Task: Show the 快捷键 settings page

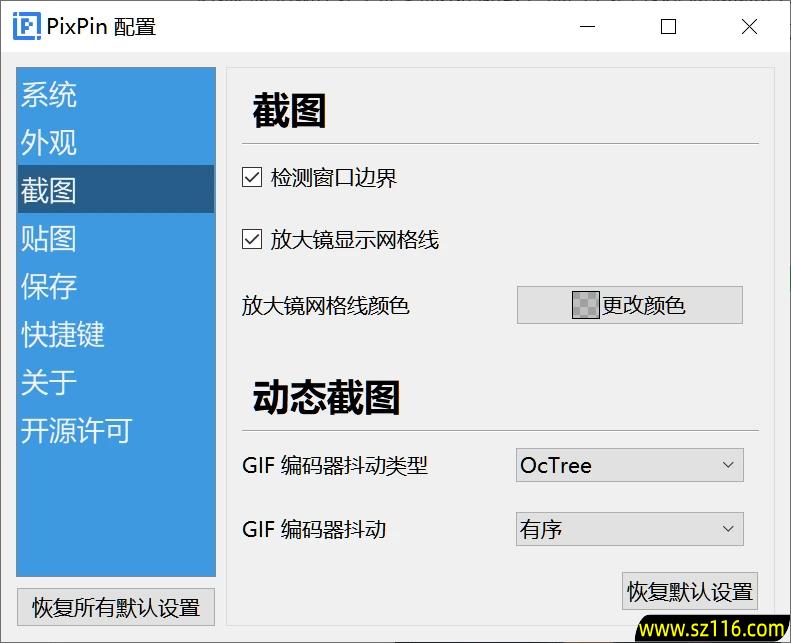Action: [63, 334]
